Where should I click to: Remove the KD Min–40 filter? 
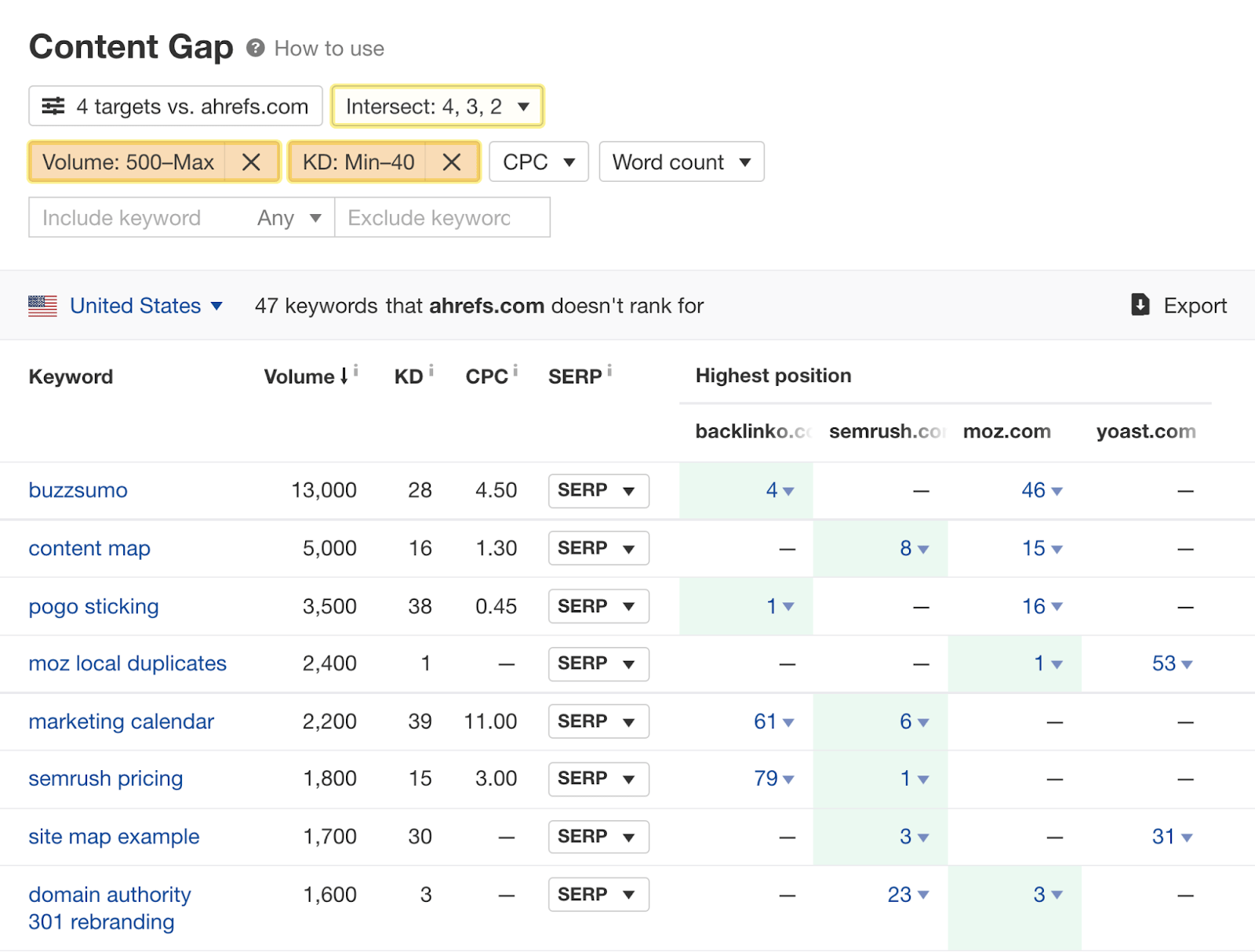coord(451,162)
